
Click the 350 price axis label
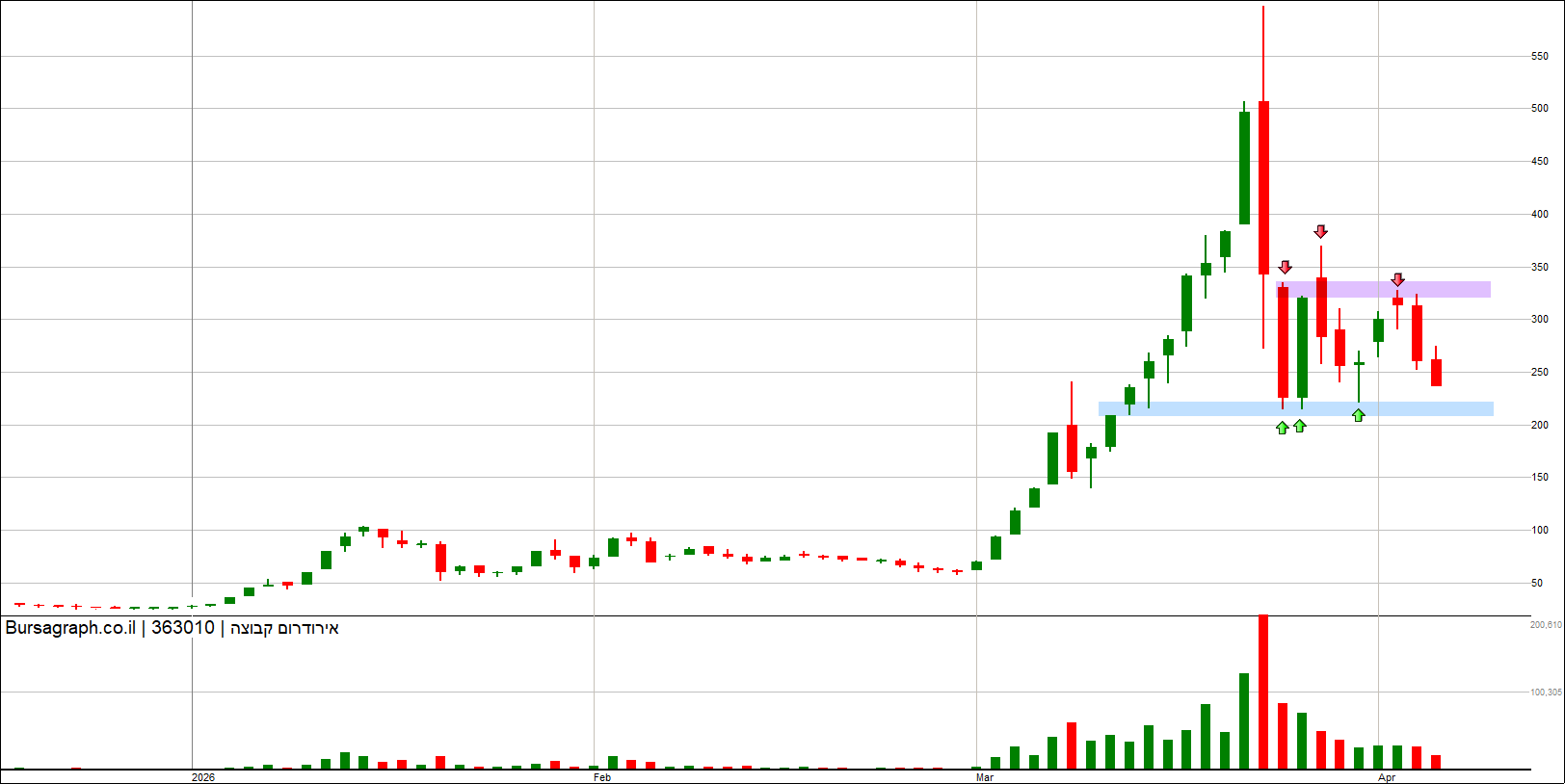[1540, 267]
